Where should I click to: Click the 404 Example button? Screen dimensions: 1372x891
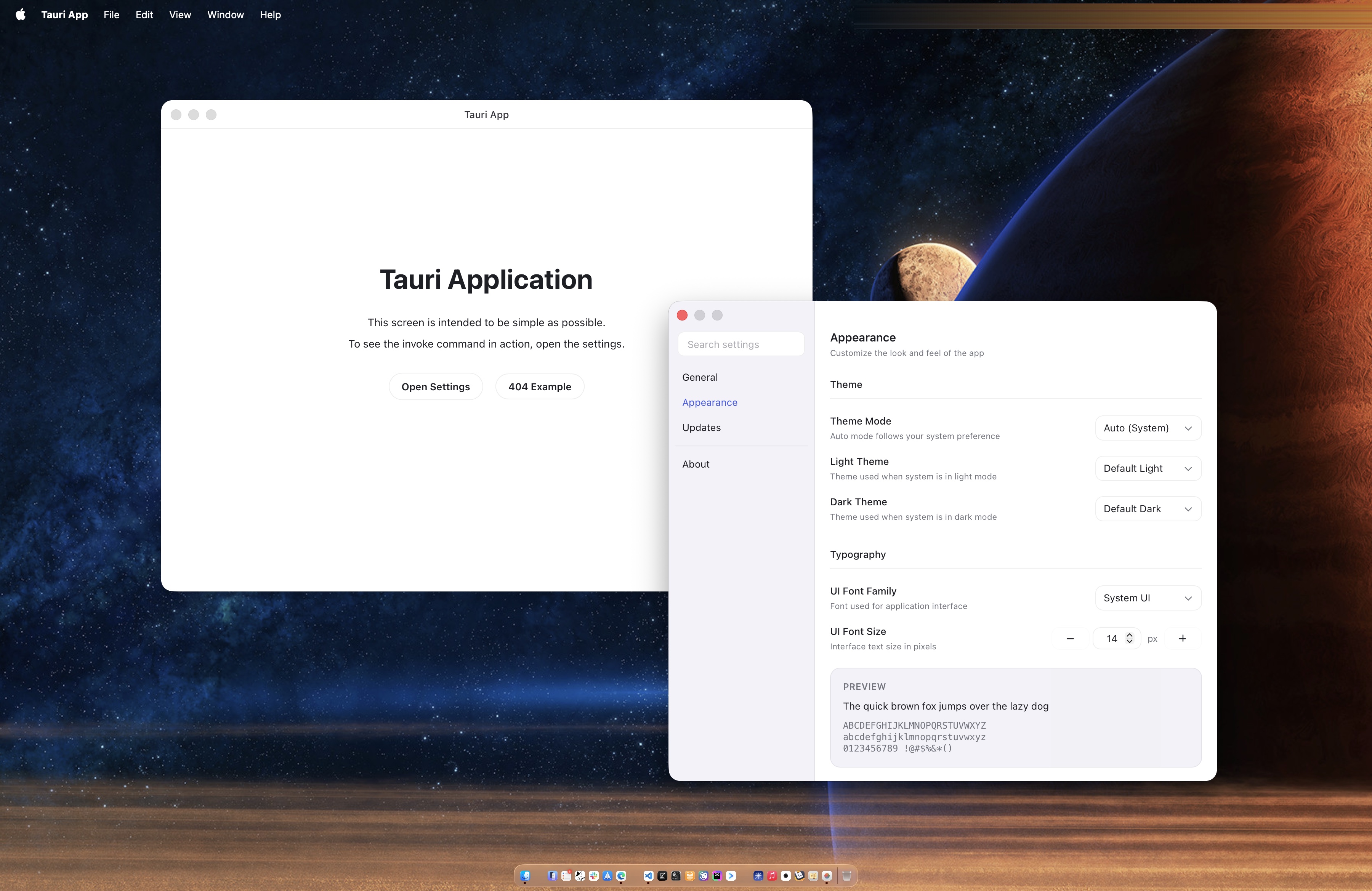tap(540, 387)
